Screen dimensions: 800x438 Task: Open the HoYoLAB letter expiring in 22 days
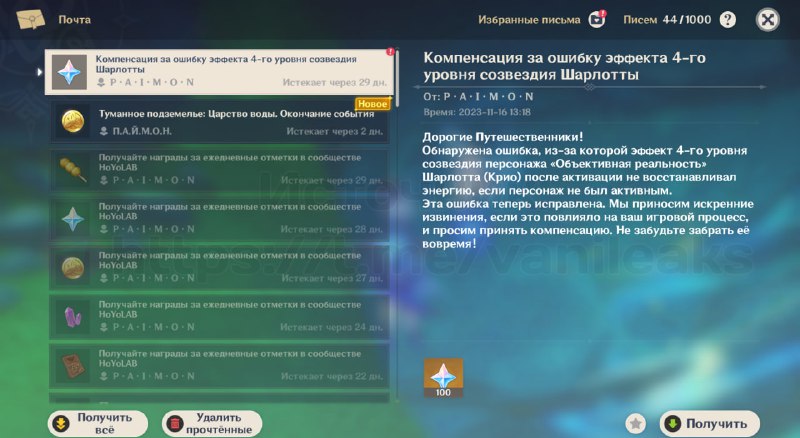(x=219, y=366)
